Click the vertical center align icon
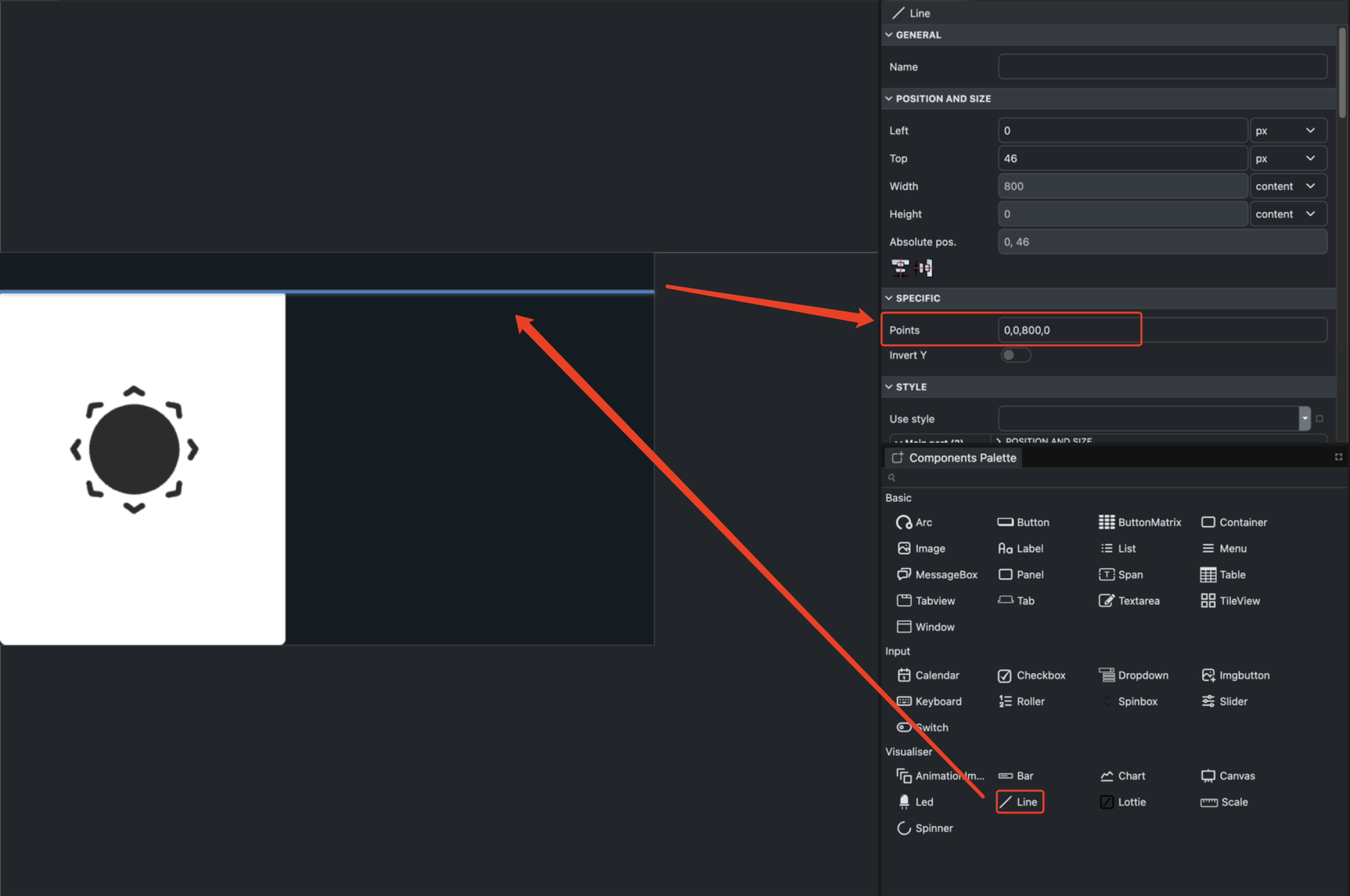Viewport: 1350px width, 896px height. [925, 268]
